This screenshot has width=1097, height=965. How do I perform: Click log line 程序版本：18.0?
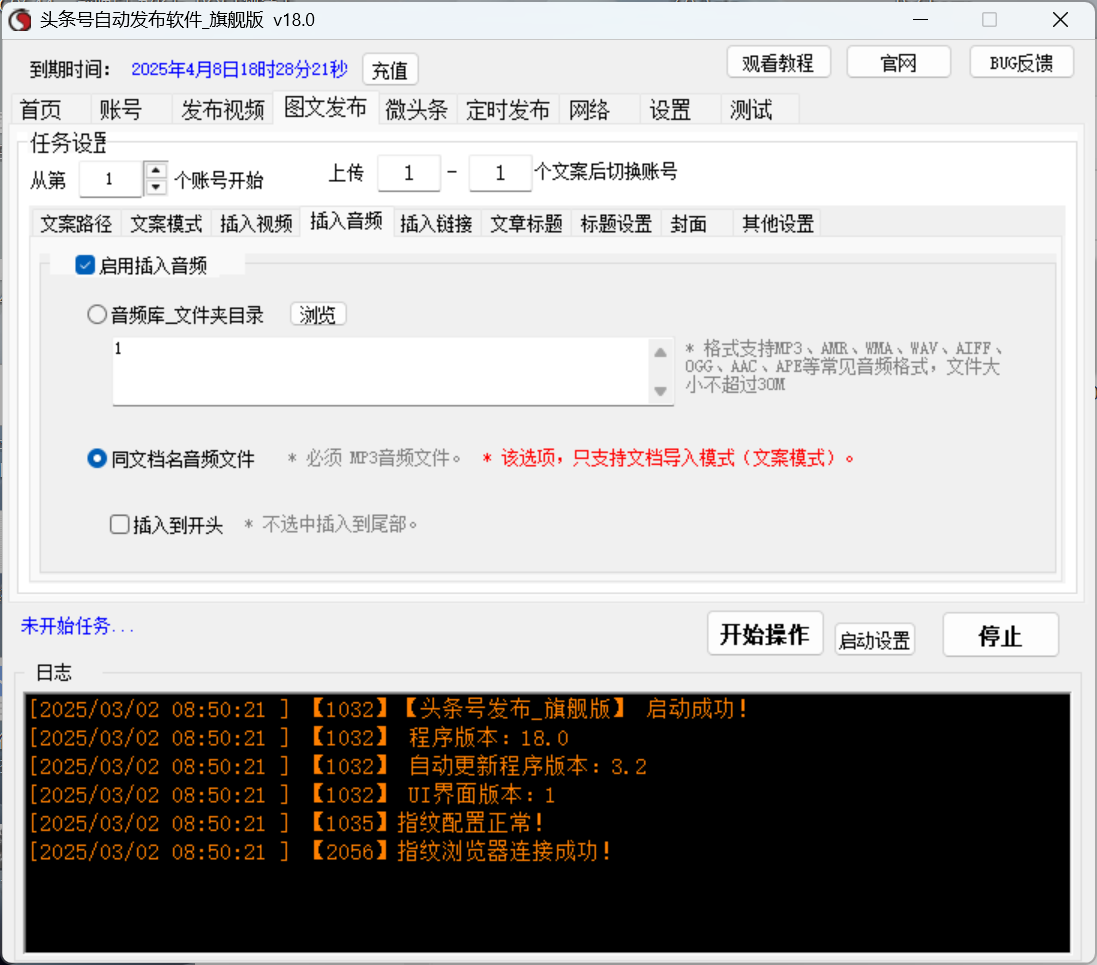point(299,738)
